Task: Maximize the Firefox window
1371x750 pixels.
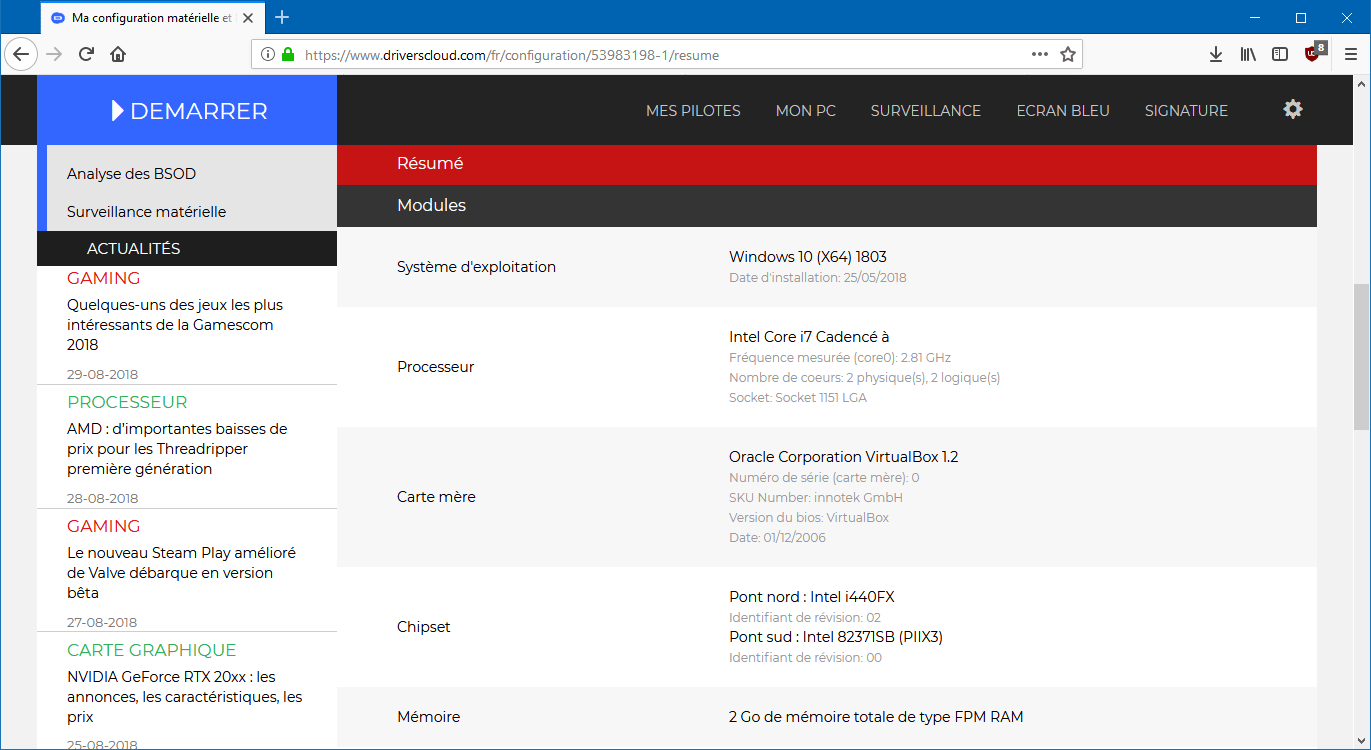Action: coord(1301,17)
